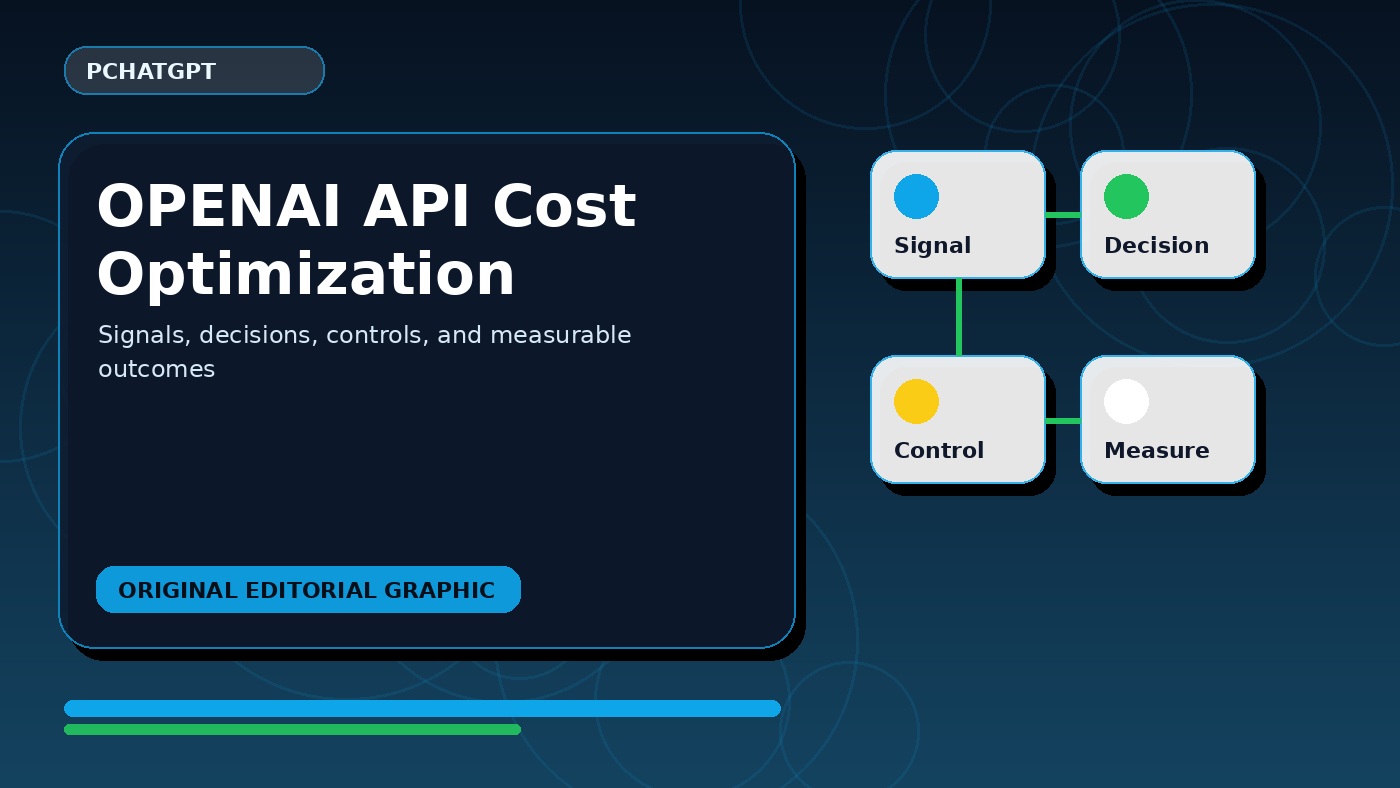Click the PCHATGPT badge
This screenshot has width=1400, height=788.
pos(194,71)
